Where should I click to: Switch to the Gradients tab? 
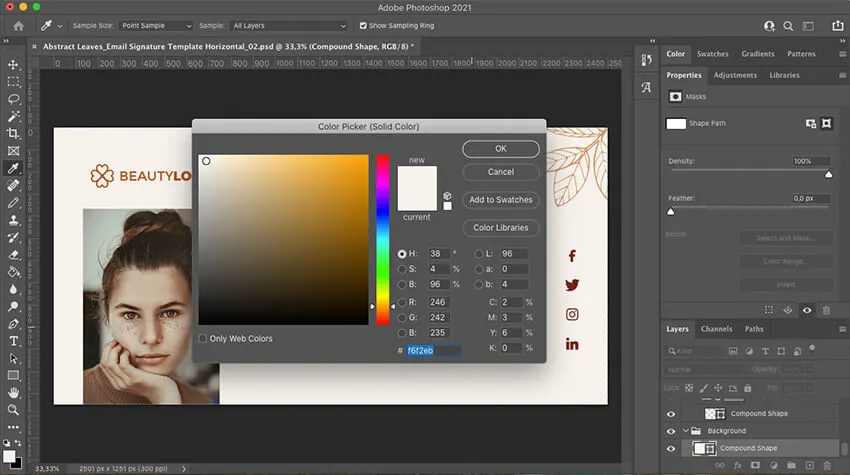coord(758,54)
